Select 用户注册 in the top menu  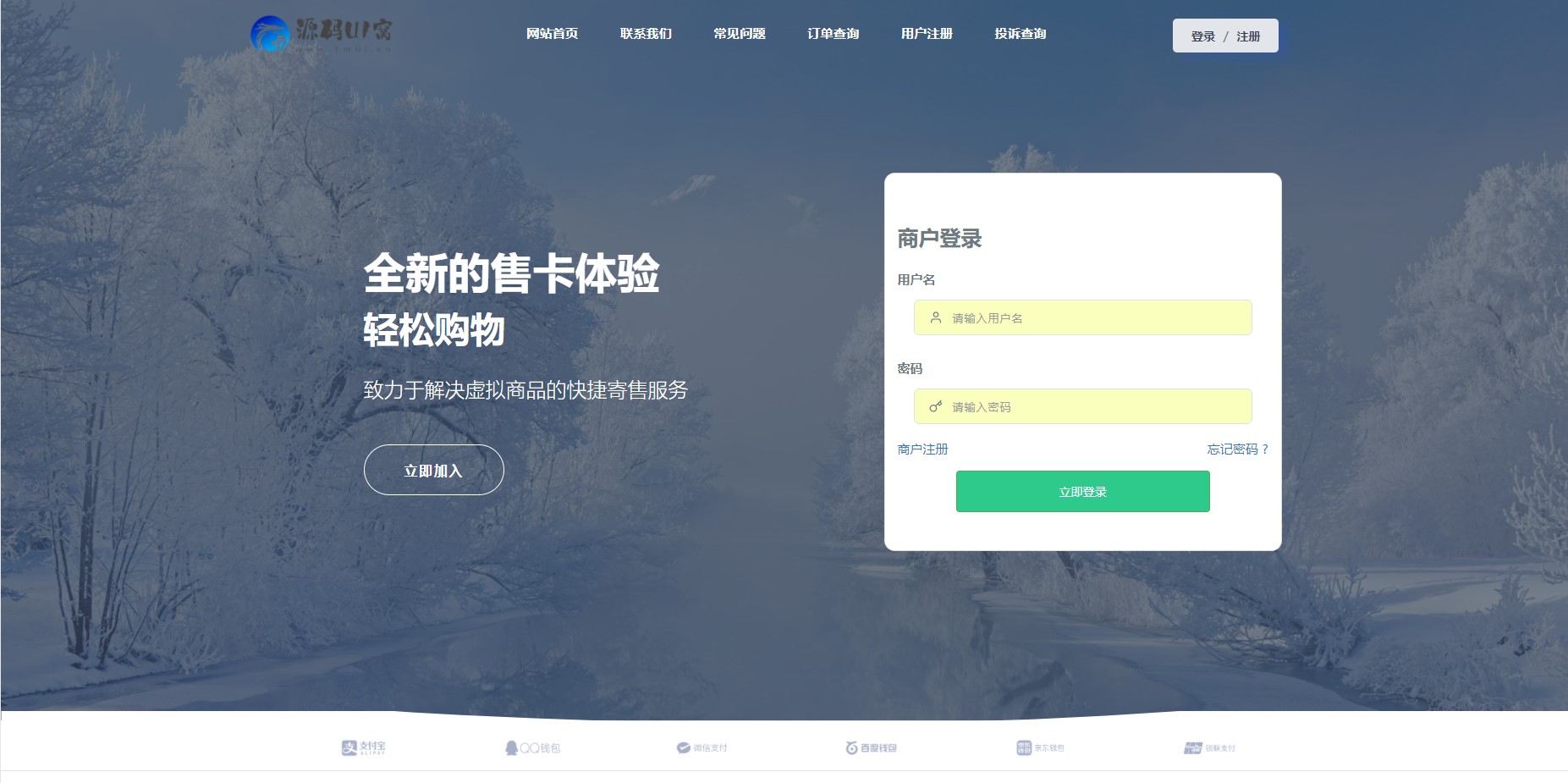pos(927,34)
